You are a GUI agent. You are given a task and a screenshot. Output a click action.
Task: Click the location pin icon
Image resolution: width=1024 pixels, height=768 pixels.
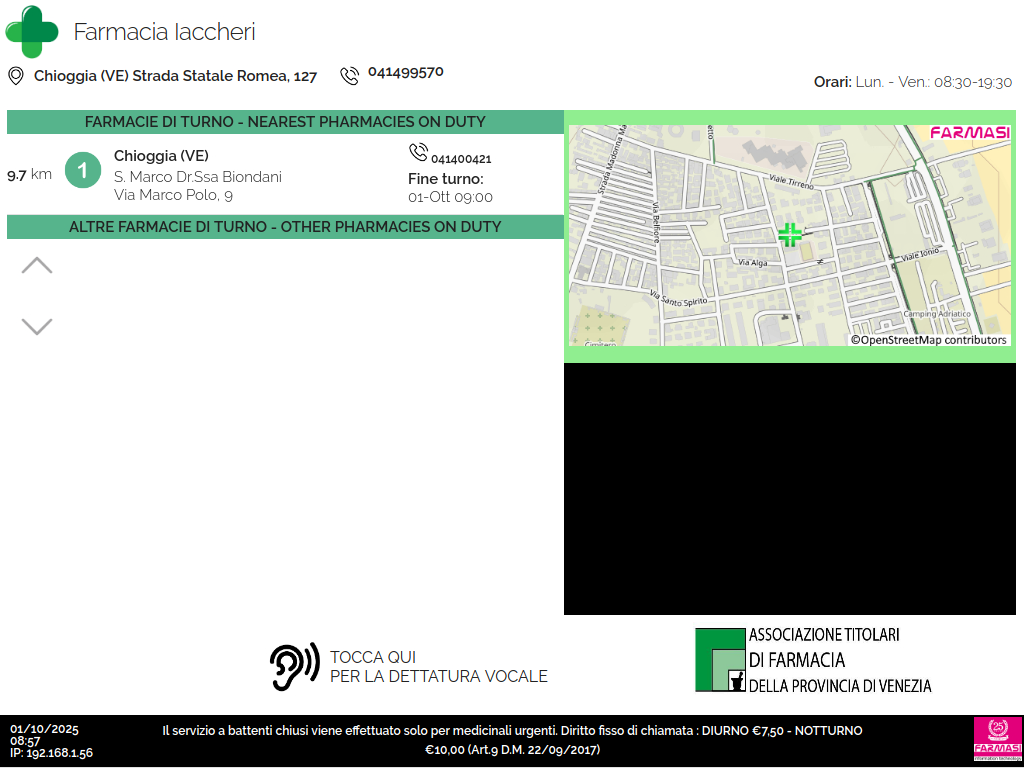click(16, 76)
